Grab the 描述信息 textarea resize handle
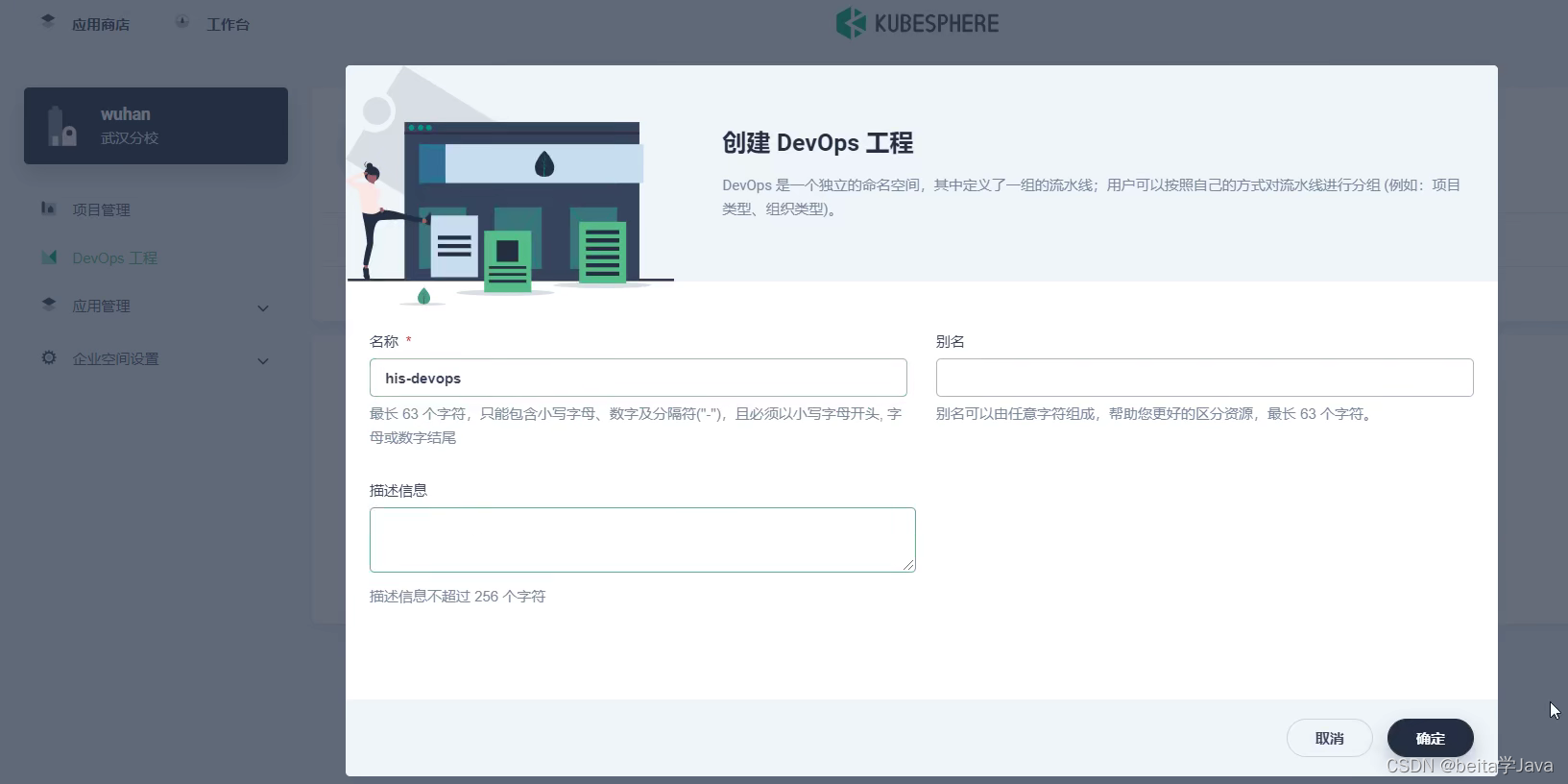The image size is (1568, 784). click(908, 566)
